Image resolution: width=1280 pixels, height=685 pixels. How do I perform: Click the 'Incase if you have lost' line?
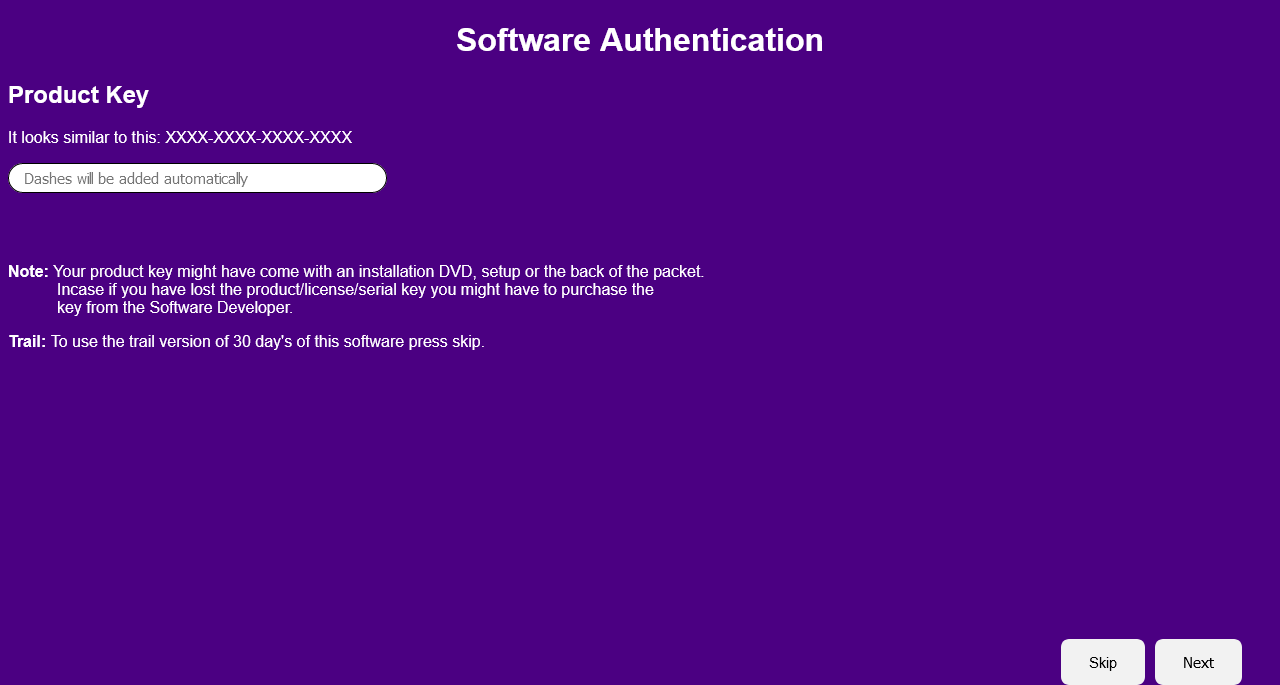point(355,289)
